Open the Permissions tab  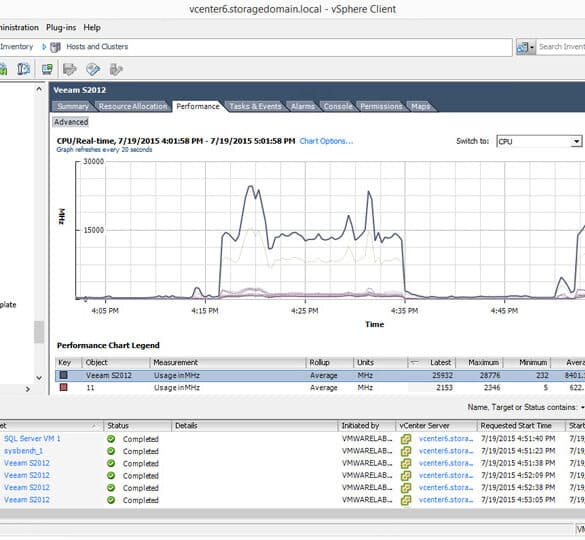[x=381, y=106]
